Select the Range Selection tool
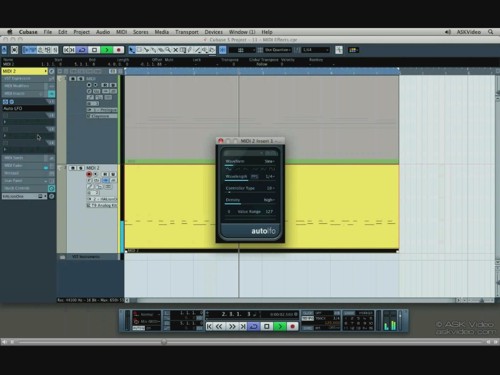This screenshot has width=500, height=375. pos(139,50)
